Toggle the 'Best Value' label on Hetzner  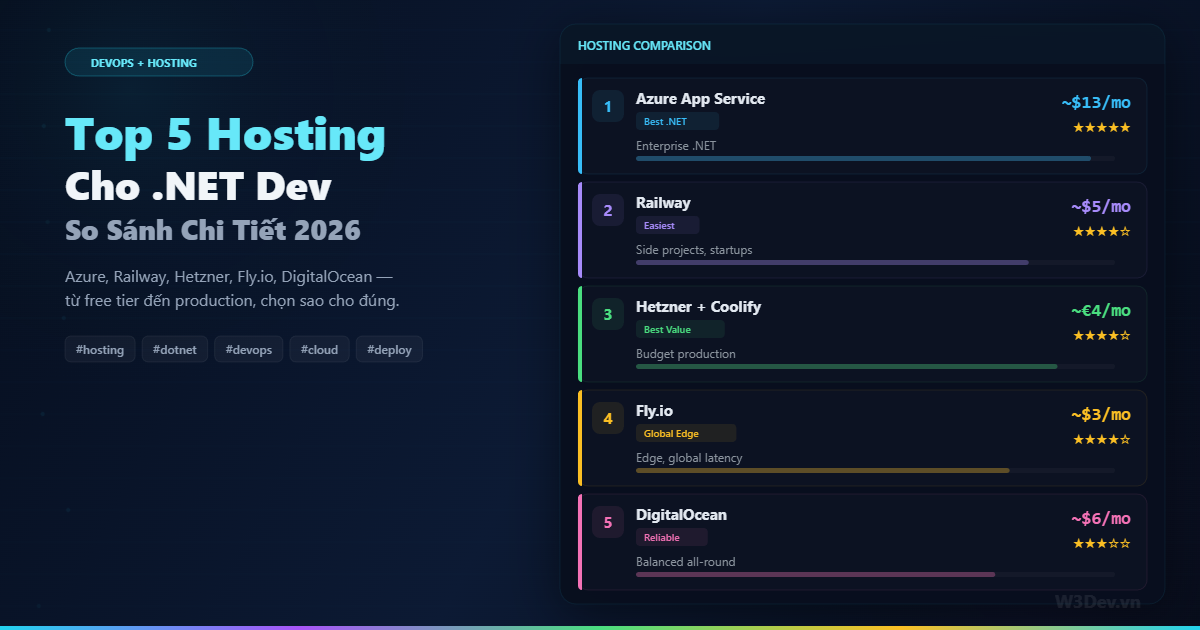[x=678, y=329]
